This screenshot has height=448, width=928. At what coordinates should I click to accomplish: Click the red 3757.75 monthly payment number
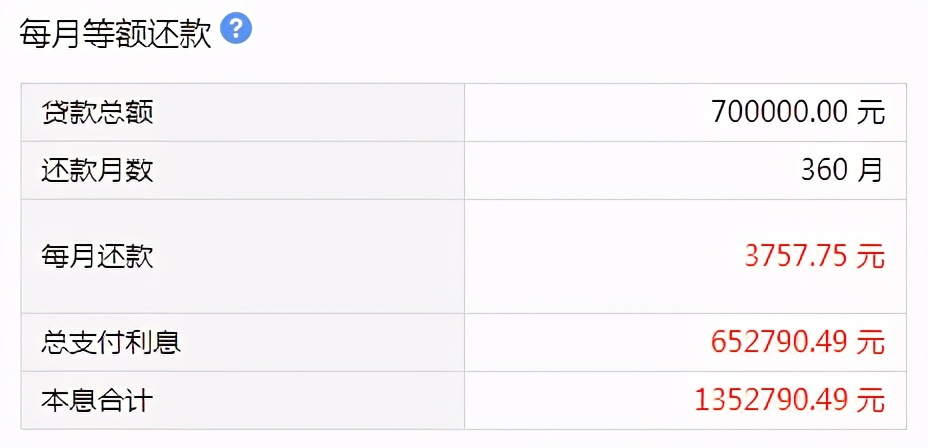click(796, 256)
